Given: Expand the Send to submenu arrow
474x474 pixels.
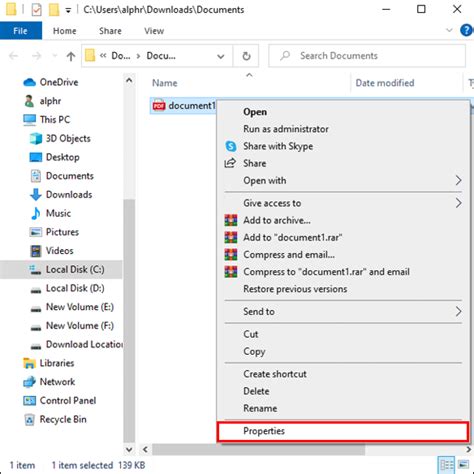Looking at the screenshot, I should (x=459, y=312).
